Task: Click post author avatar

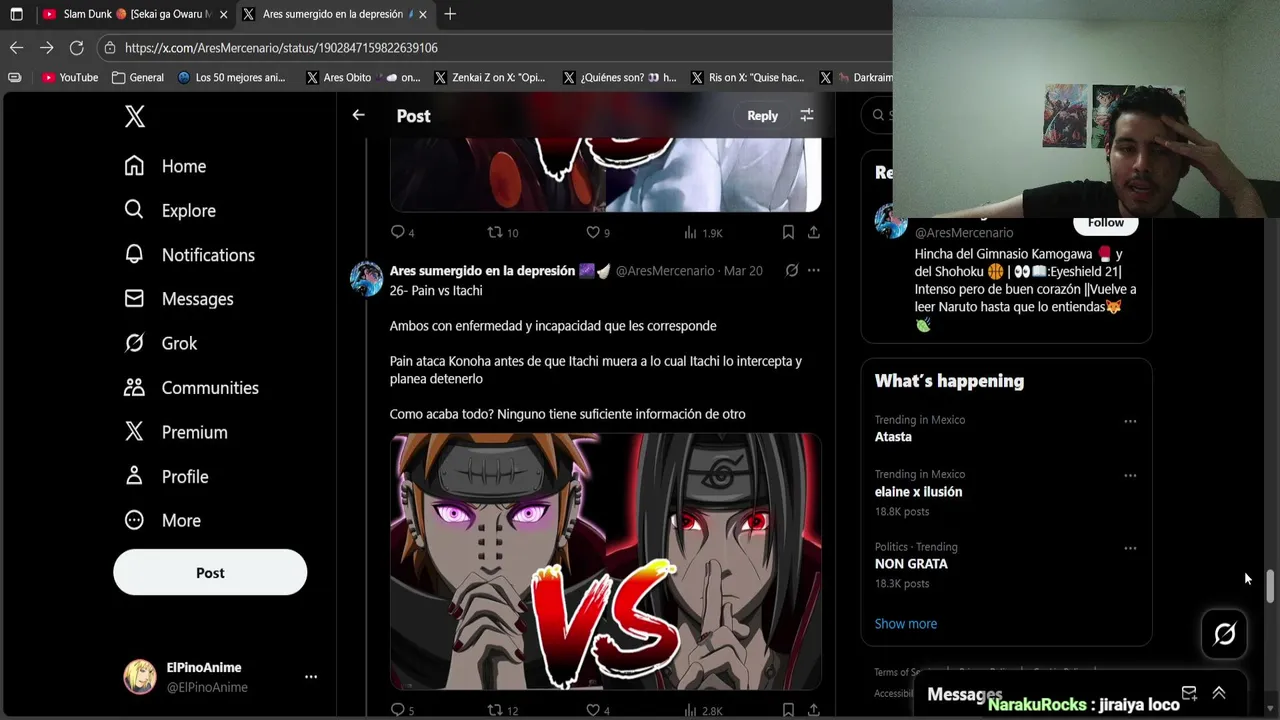Action: [366, 279]
